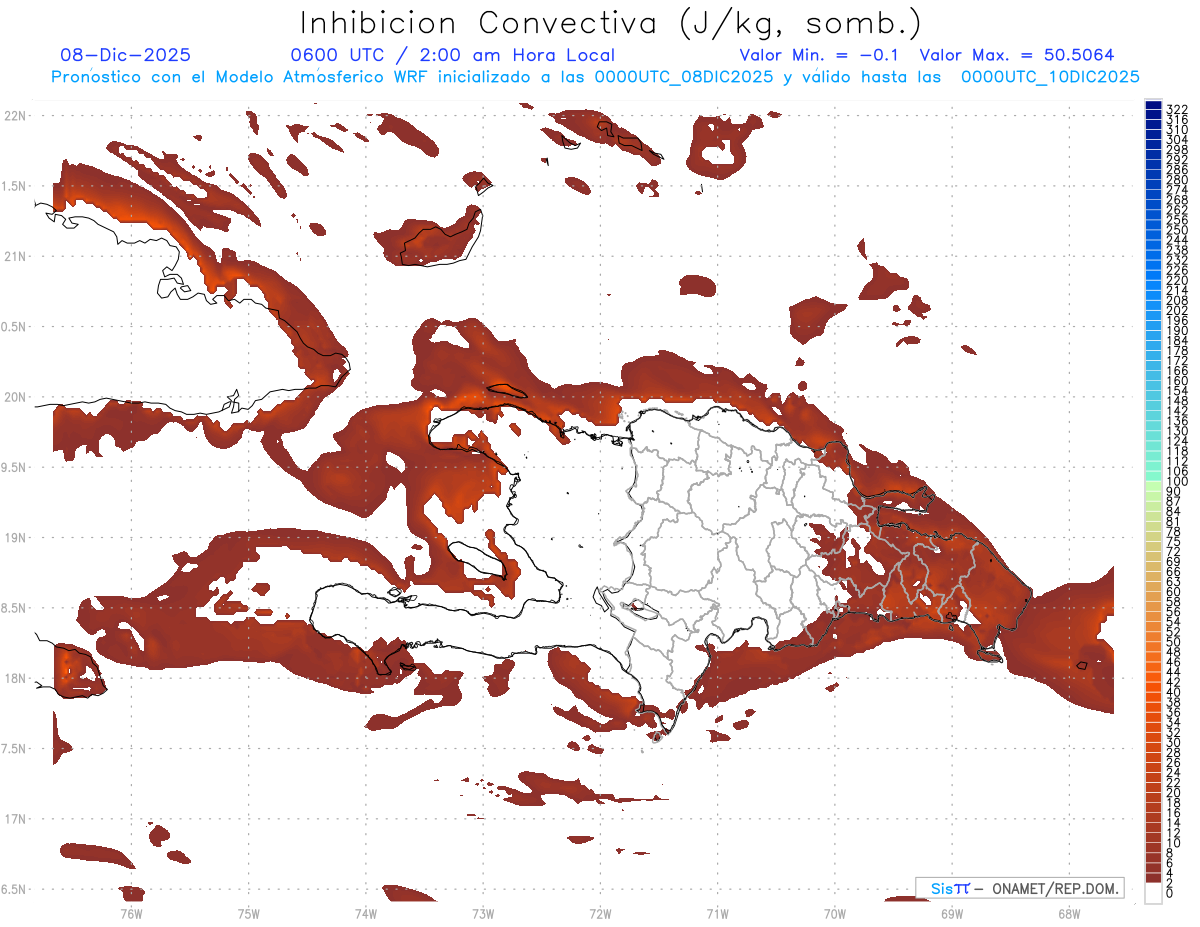Click the dark navy top swatch labeled 322
This screenshot has width=1200, height=927.
1153,106
